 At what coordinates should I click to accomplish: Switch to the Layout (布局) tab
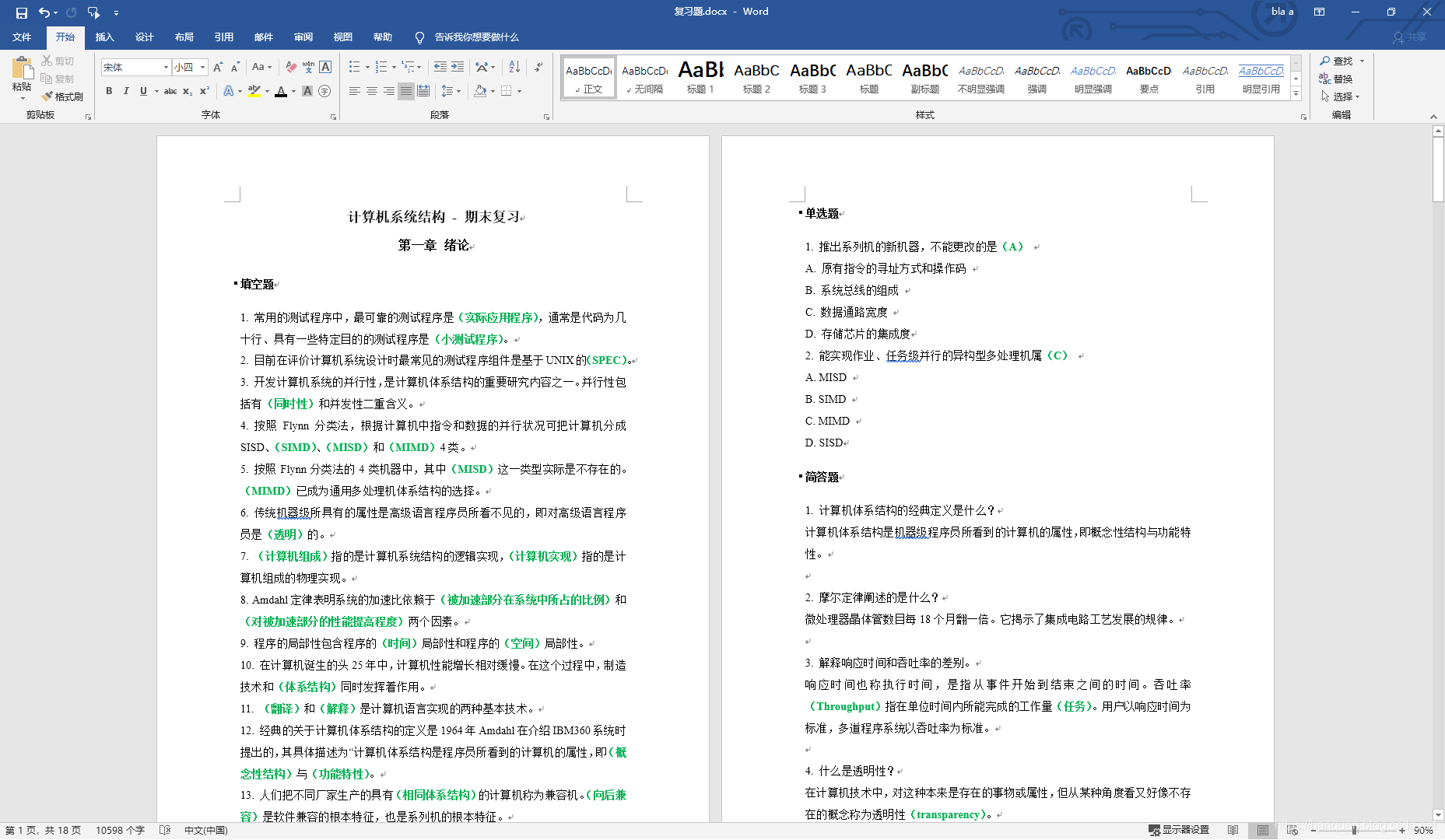coord(184,37)
